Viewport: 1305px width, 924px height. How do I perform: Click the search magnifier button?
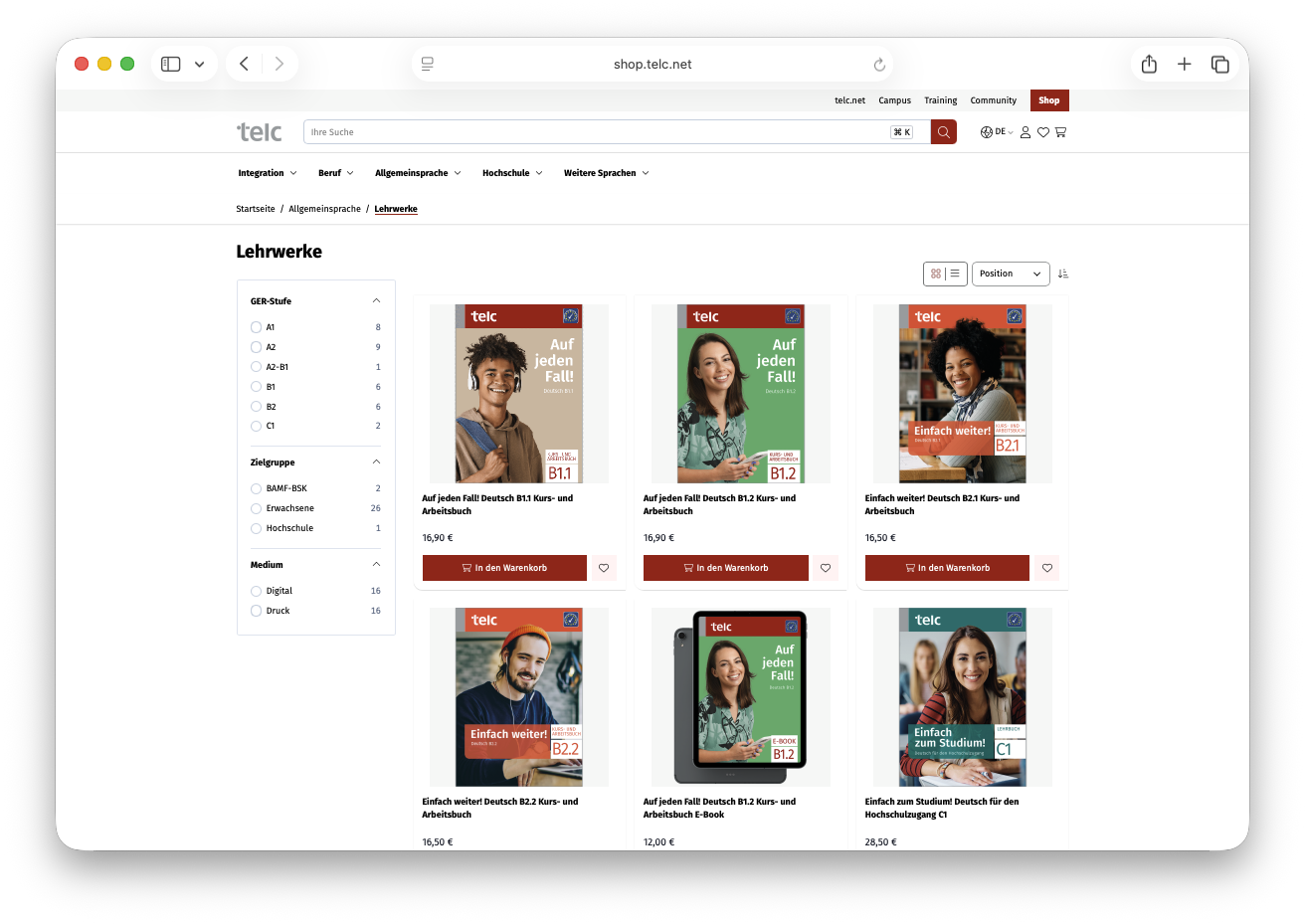[x=943, y=132]
